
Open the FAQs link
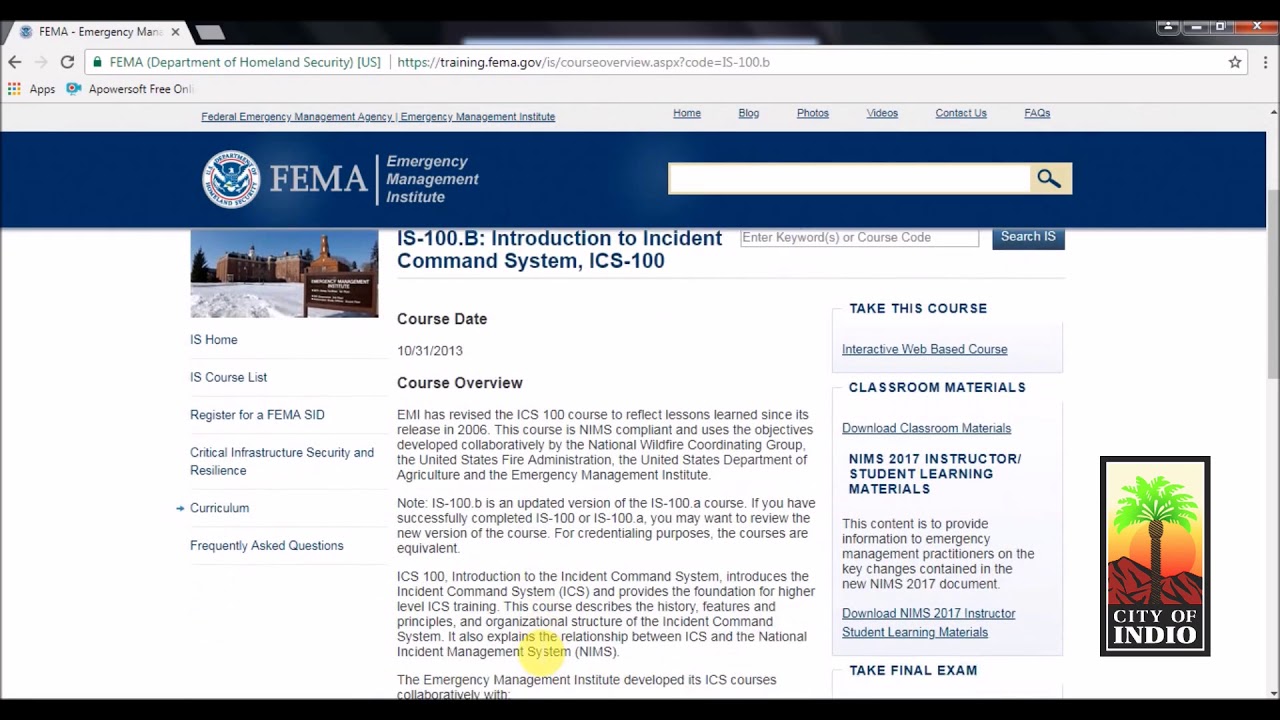[x=1037, y=113]
